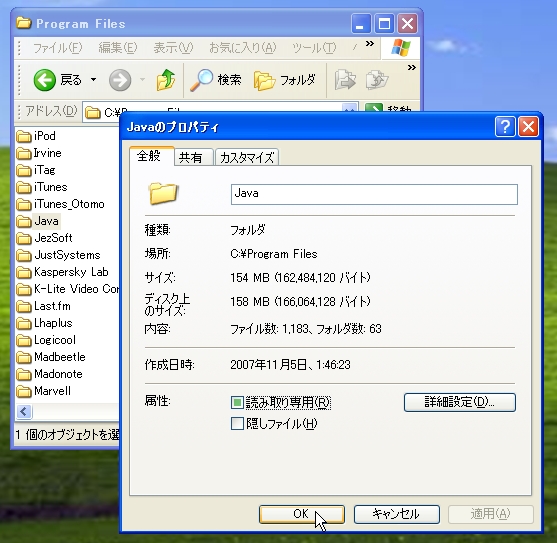This screenshot has height=543, width=557.
Task: Click the Madbeetle folder icon
Action: (x=24, y=357)
